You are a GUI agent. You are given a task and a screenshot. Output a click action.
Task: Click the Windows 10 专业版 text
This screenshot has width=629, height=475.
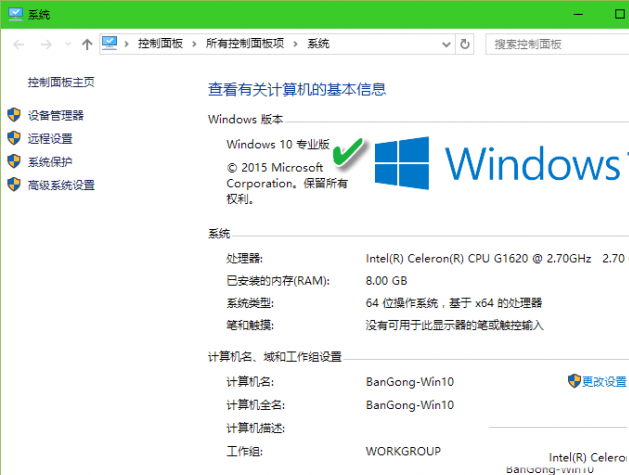coord(278,144)
